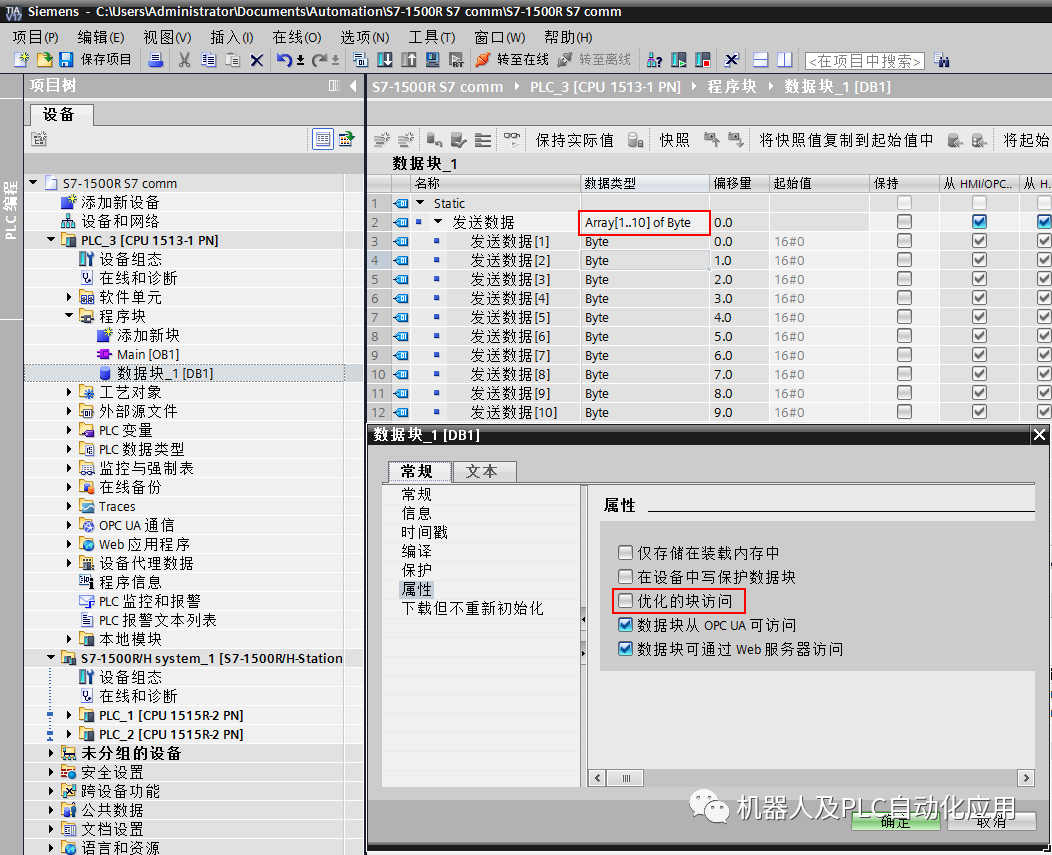Collapse the 发送数据 array in the data block
1052x855 pixels.
(x=437, y=221)
